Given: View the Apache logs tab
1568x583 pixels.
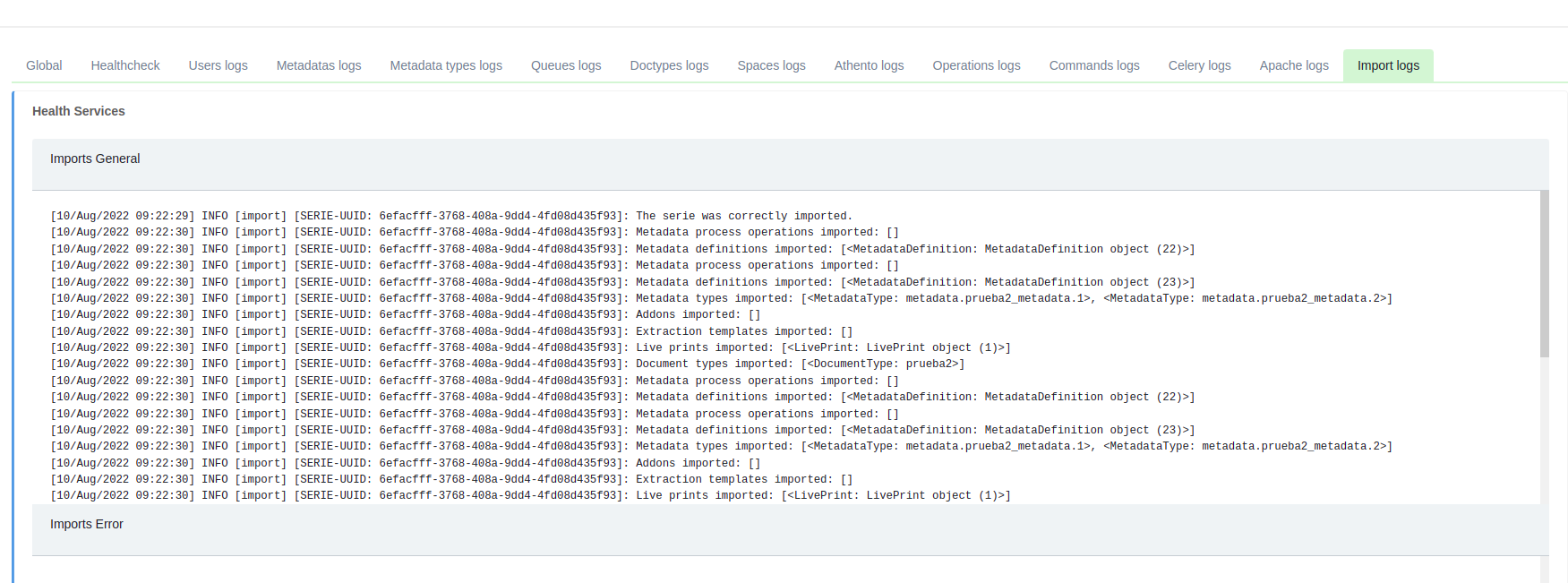Looking at the screenshot, I should coord(1294,65).
